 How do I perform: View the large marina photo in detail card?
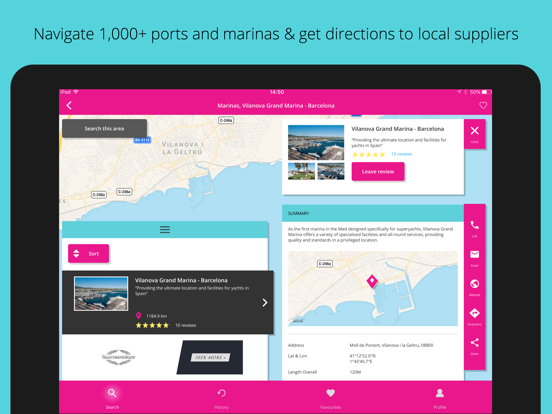316,142
